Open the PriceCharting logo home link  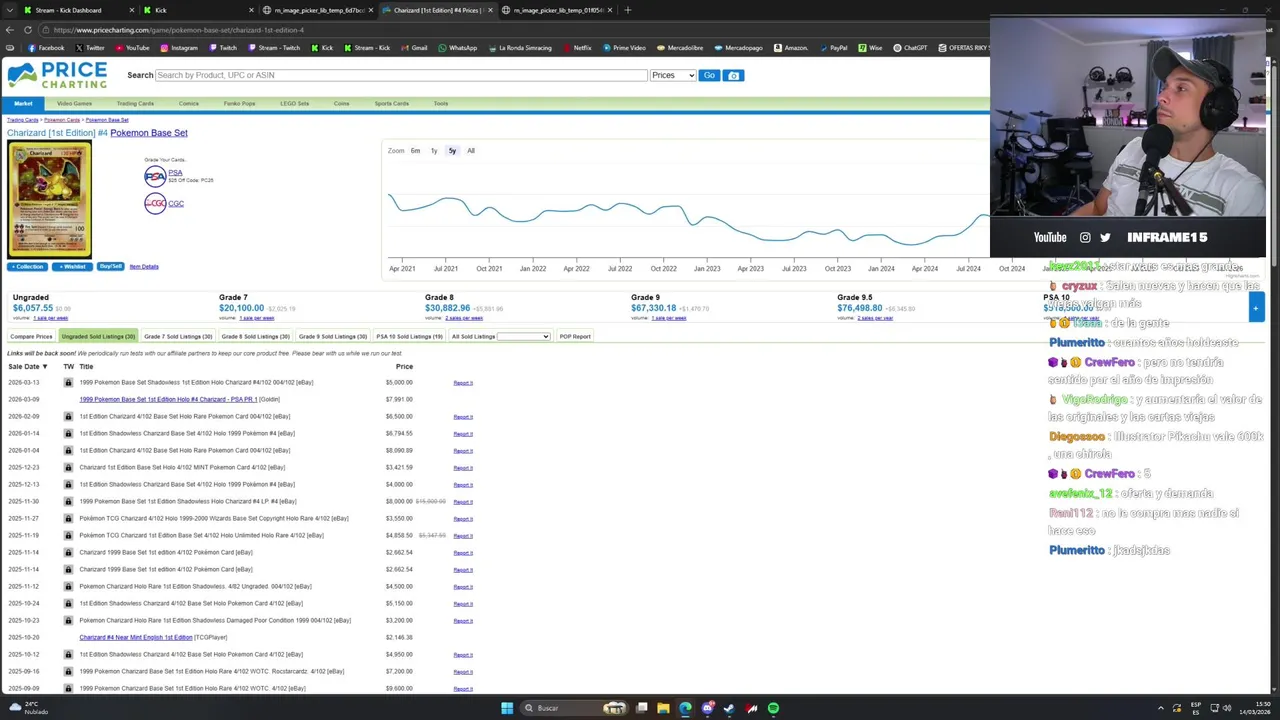pos(57,75)
